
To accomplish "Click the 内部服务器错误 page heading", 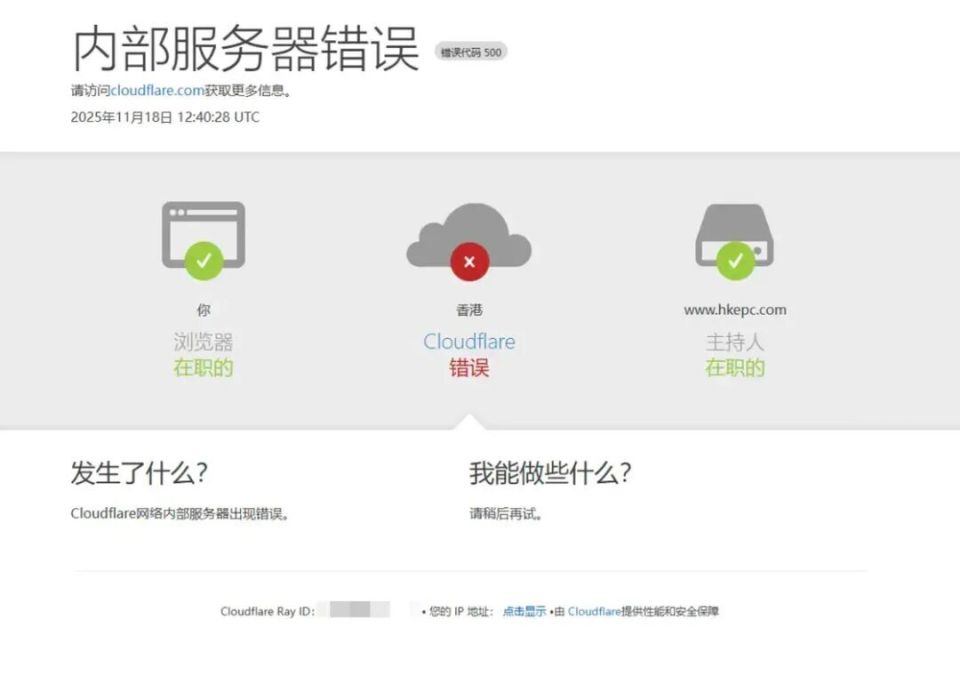I will pyautogui.click(x=244, y=45).
